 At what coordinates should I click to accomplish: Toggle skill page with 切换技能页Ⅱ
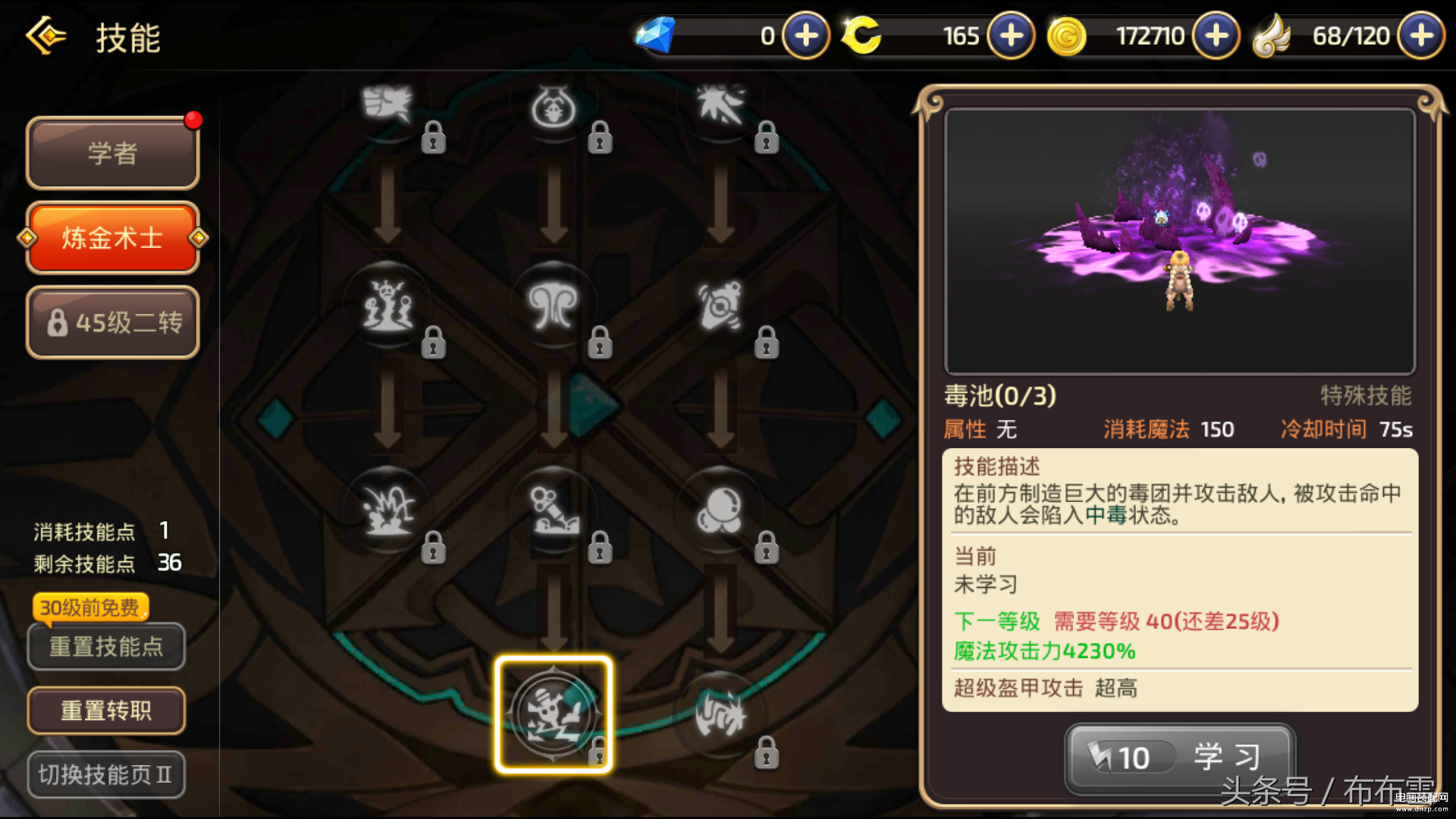tap(106, 774)
